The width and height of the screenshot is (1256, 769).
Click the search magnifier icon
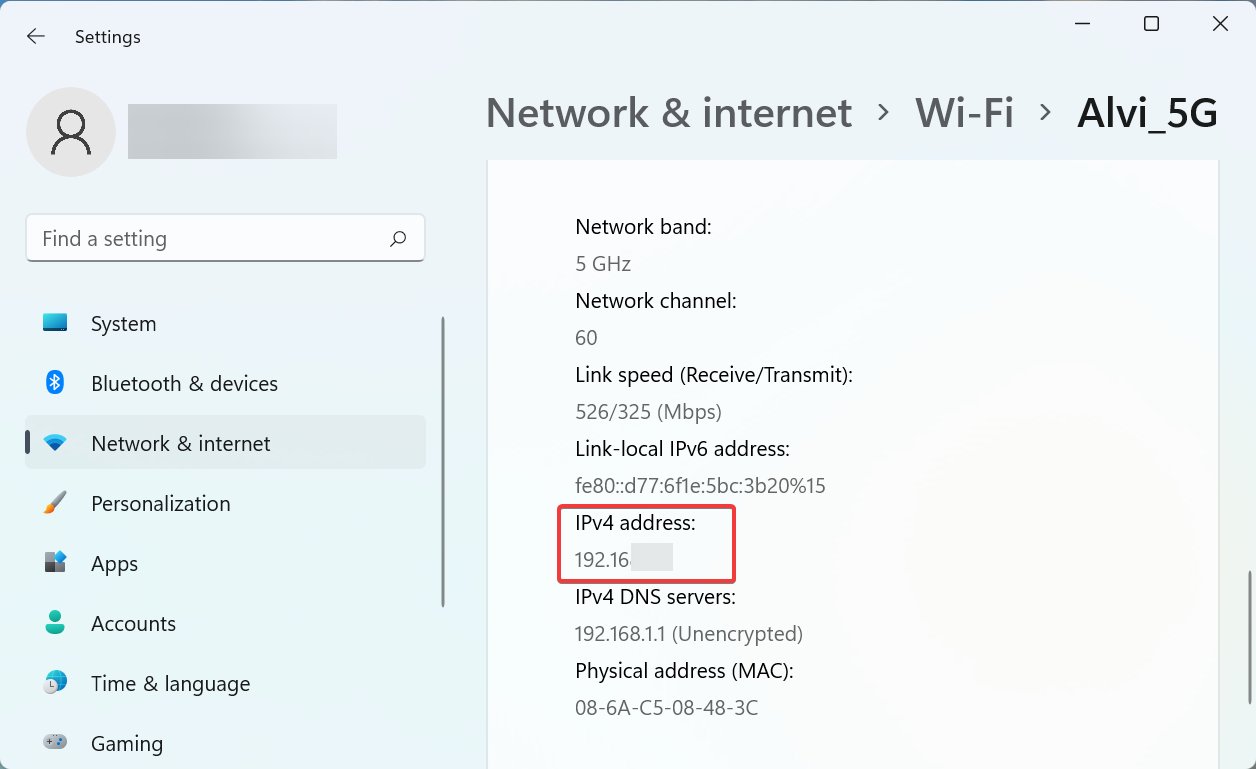398,239
